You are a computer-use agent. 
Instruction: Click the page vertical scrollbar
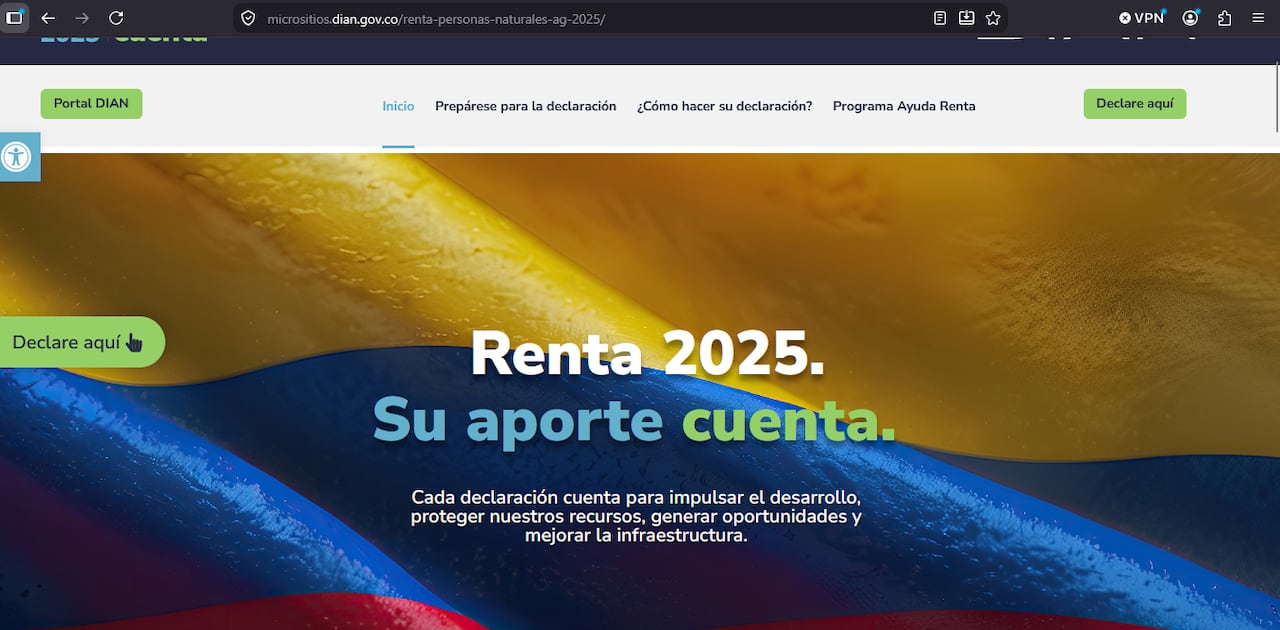1276,95
